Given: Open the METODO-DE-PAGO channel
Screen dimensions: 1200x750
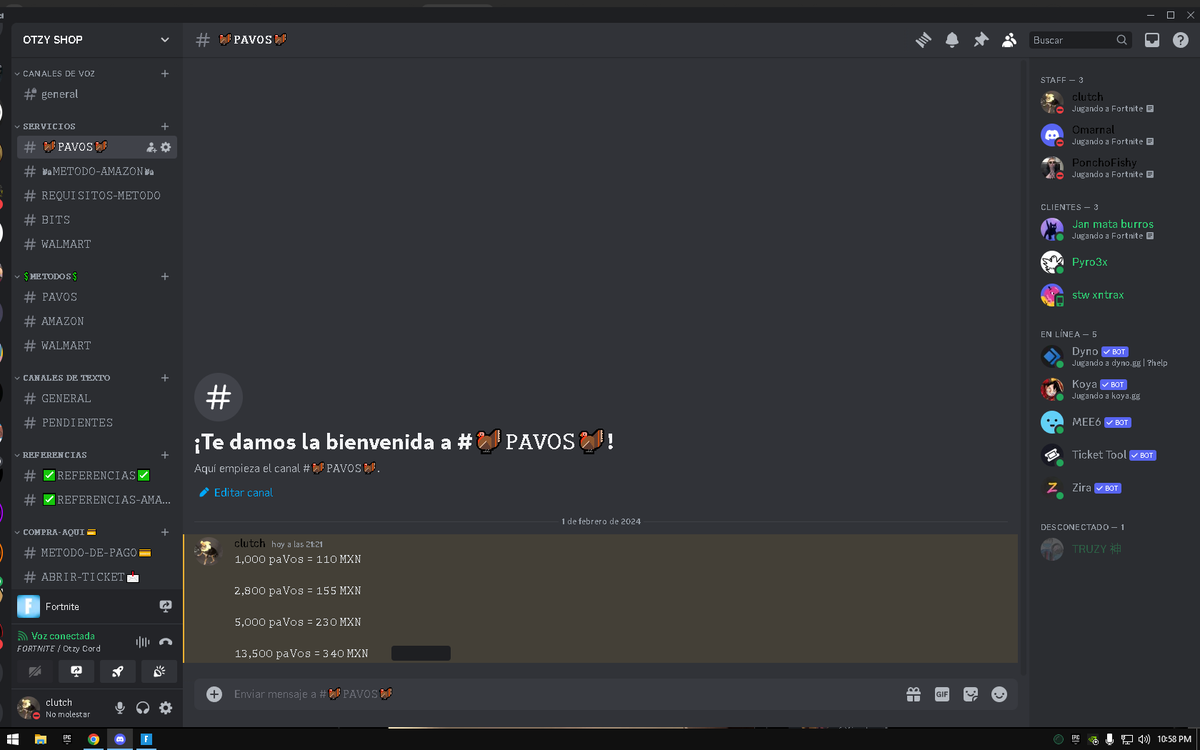Looking at the screenshot, I should pyautogui.click(x=97, y=553).
